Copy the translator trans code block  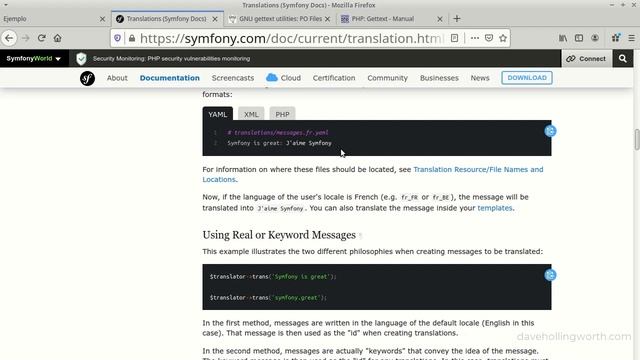[x=550, y=275]
